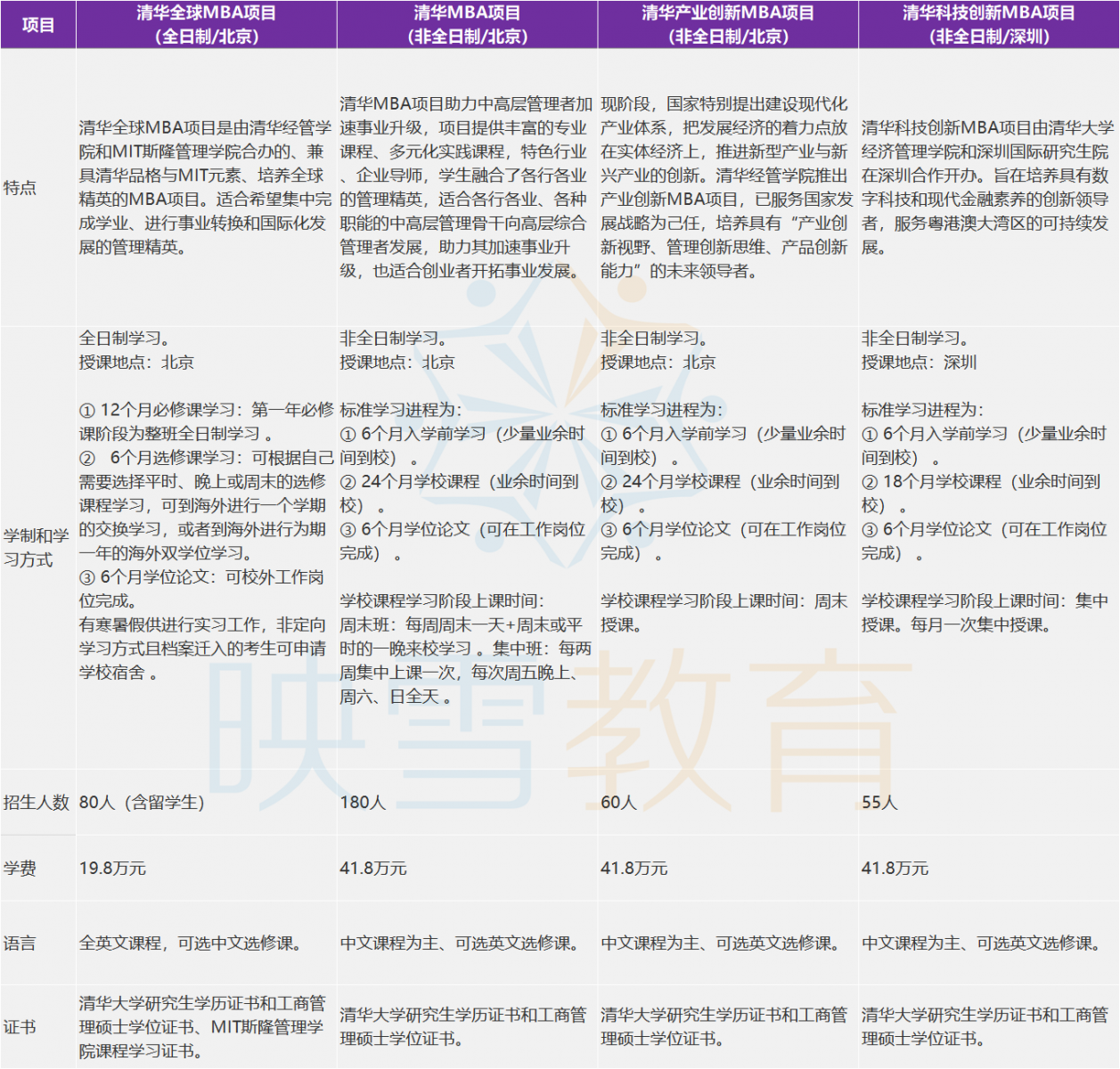Select description starting "清华科技创新MBA项目由清华大学"

click(987, 188)
